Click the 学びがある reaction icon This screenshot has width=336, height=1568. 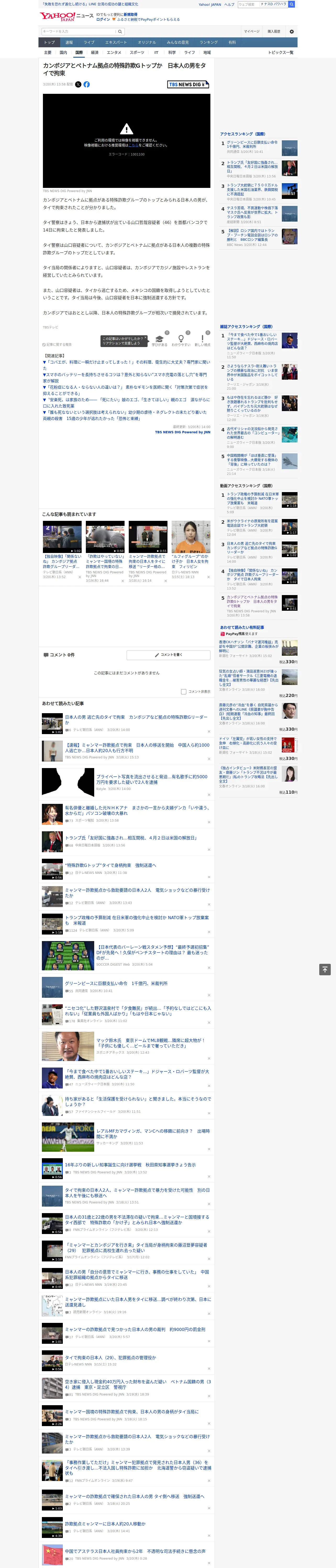[160, 338]
